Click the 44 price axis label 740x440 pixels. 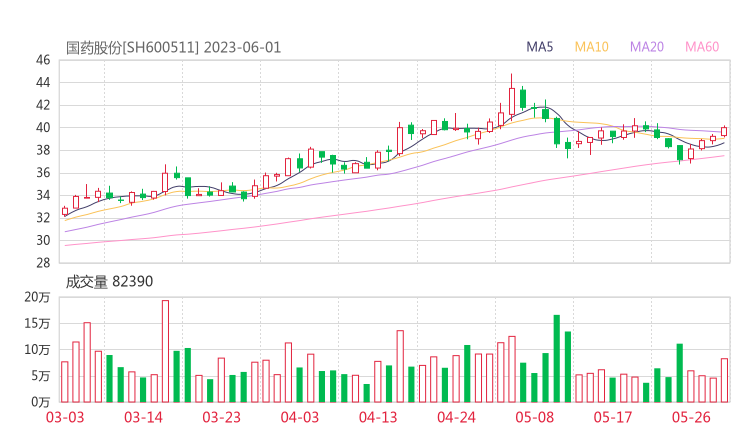tap(43, 83)
